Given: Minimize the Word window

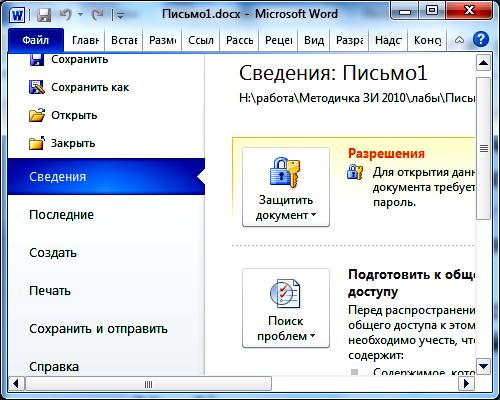Looking at the screenshot, I should click(405, 11).
